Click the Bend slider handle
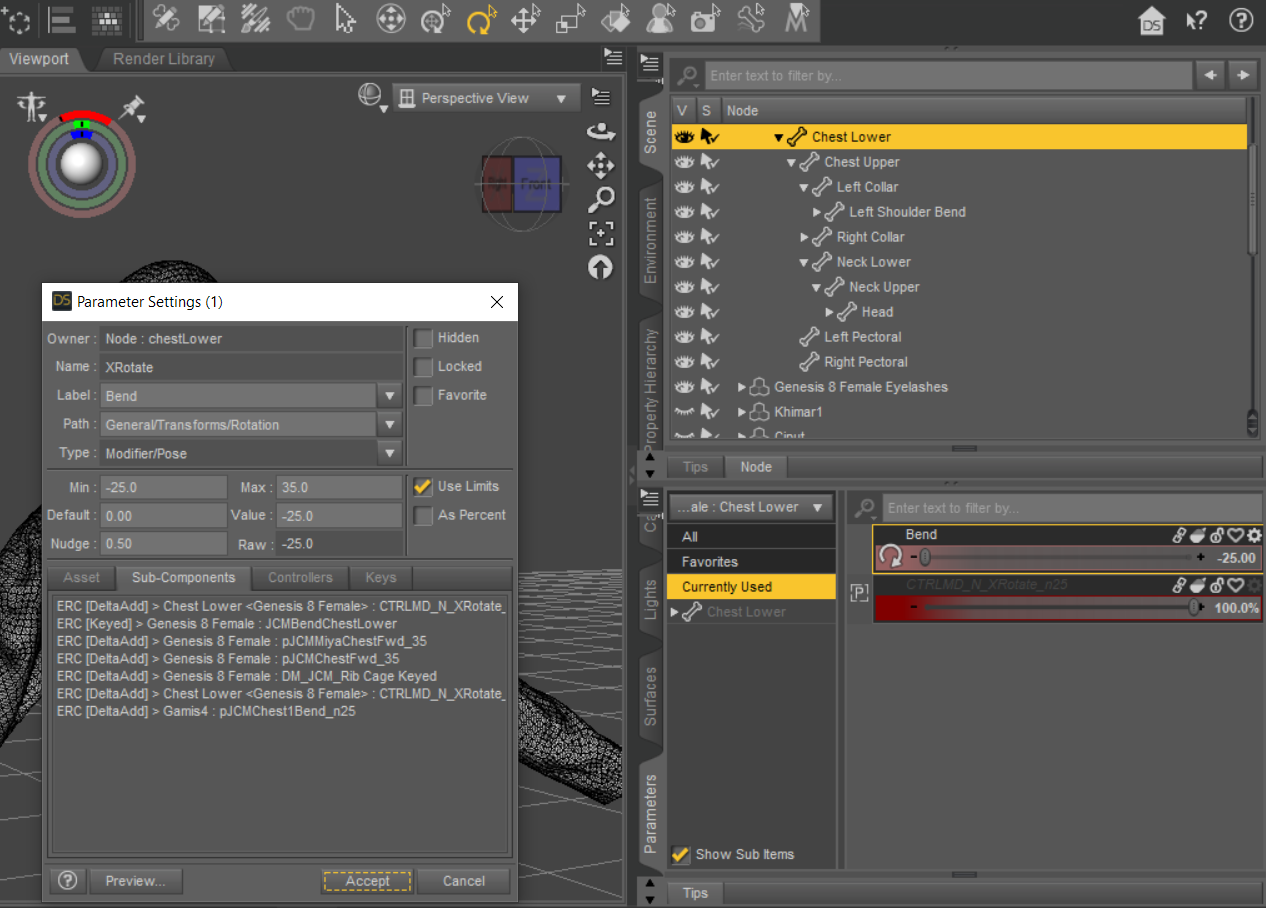This screenshot has width=1266, height=908. (925, 557)
